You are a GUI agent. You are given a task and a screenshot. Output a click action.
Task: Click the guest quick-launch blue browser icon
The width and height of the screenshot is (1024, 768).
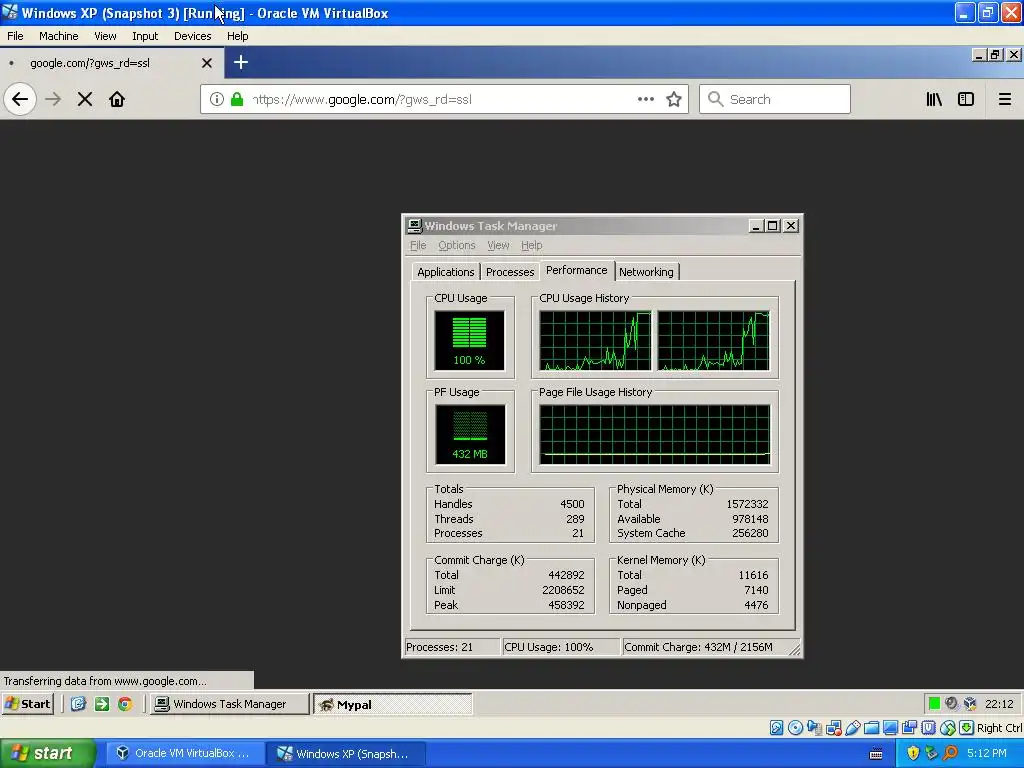78,704
